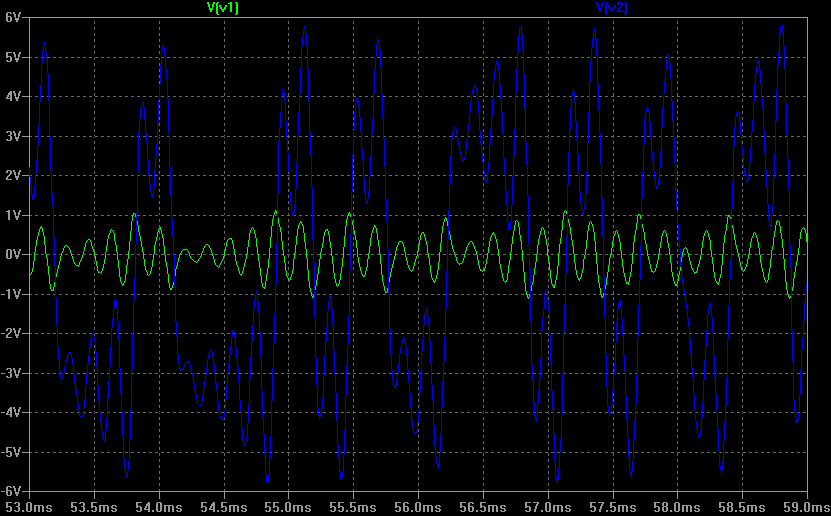This screenshot has height=516, width=831.
Task: Click the 56.5ms time axis label
Action: 483,508
